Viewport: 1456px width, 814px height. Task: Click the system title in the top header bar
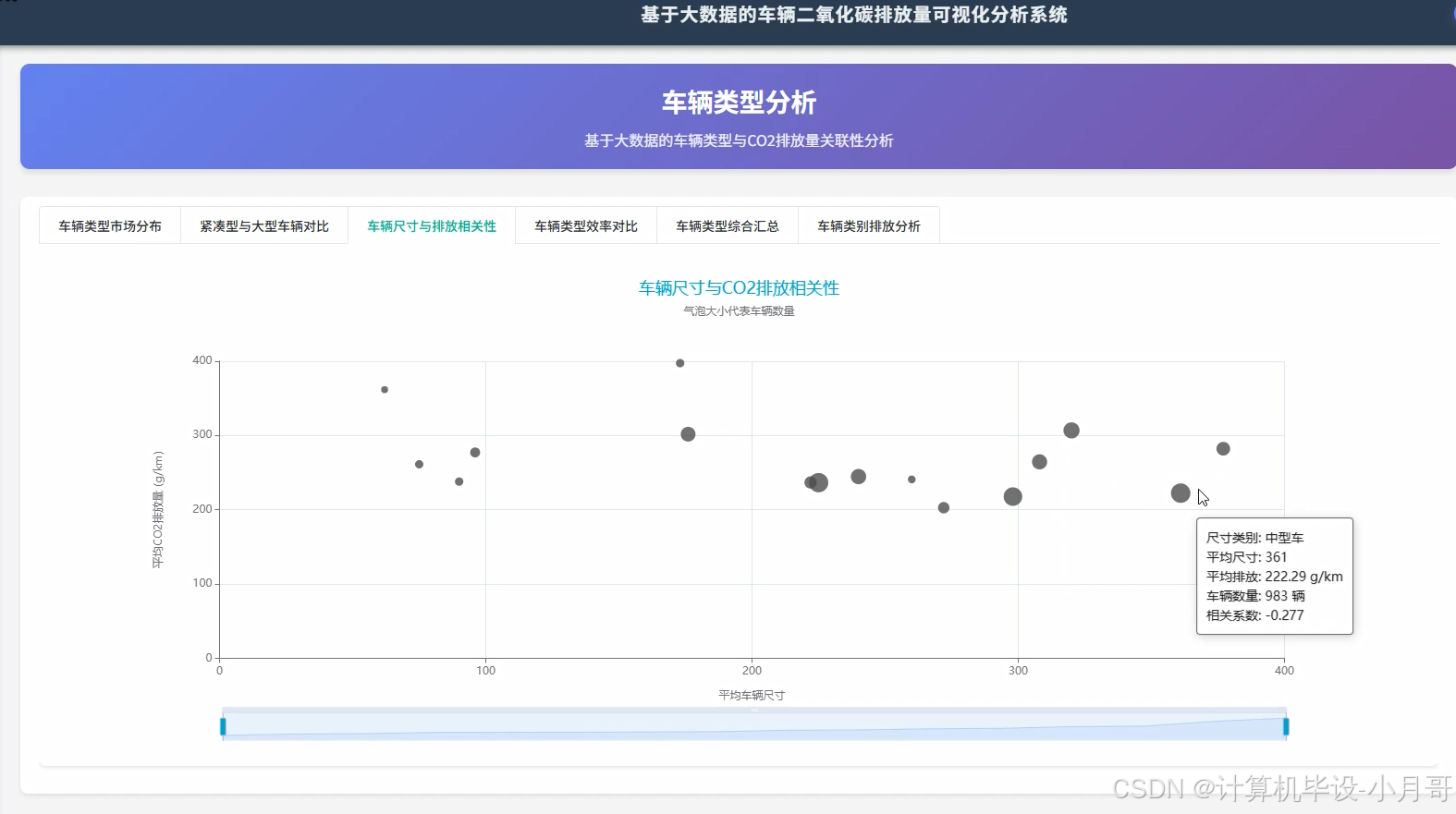(x=854, y=15)
